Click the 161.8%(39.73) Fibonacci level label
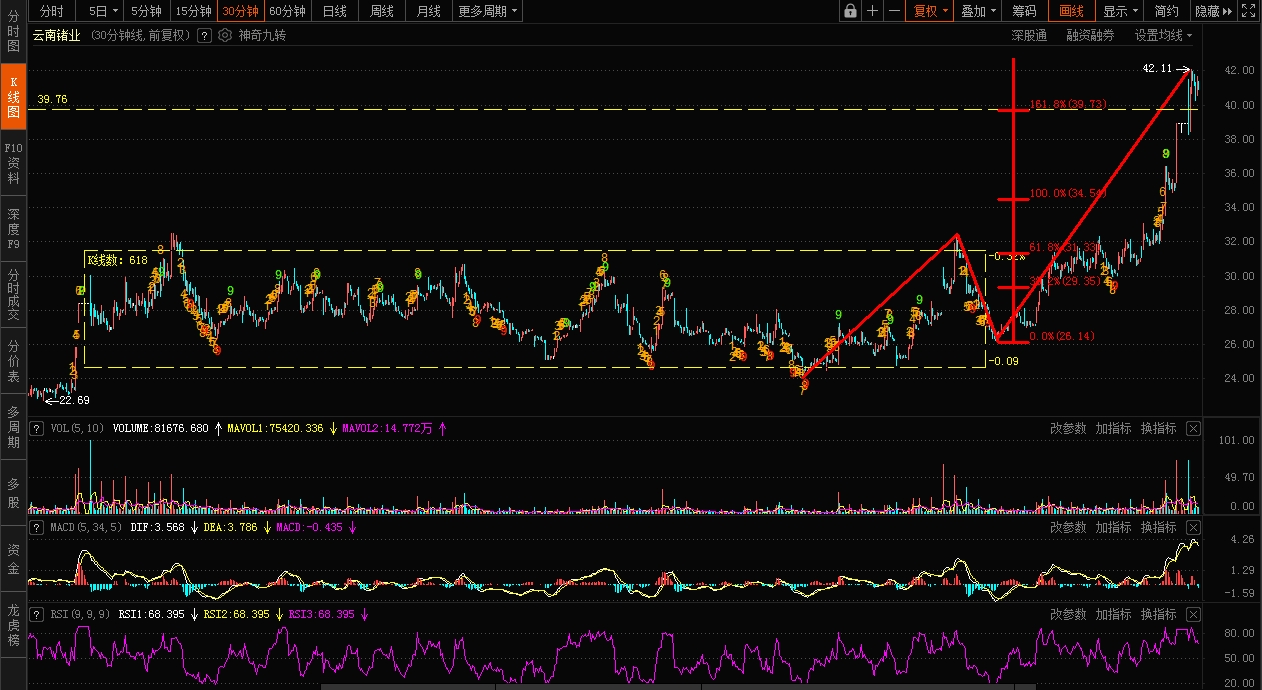Image resolution: width=1262 pixels, height=690 pixels. pyautogui.click(x=1067, y=104)
